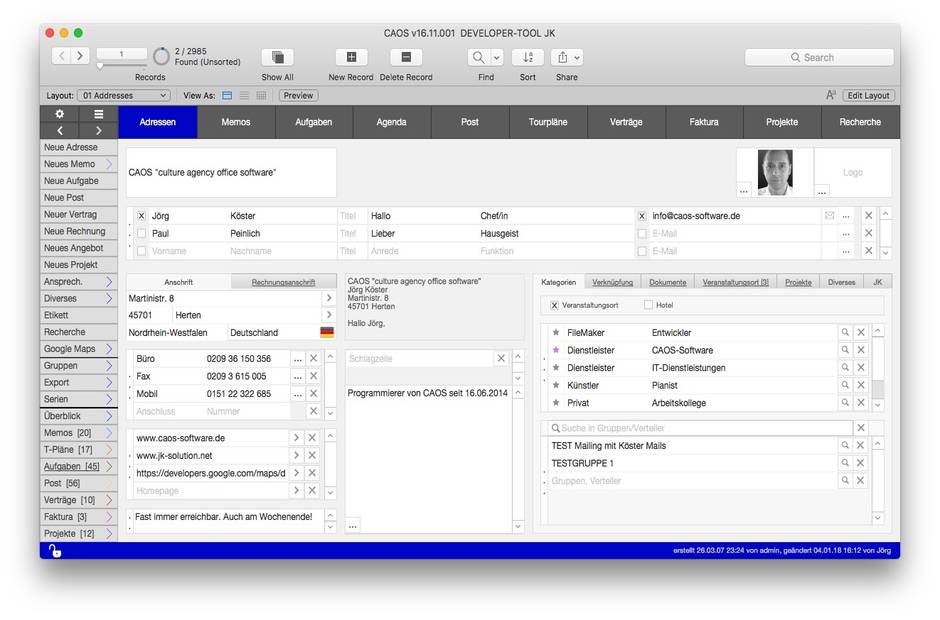Screen dimensions: 940x620
Task: Click the record slider below the record number
Action: [x=100, y=66]
